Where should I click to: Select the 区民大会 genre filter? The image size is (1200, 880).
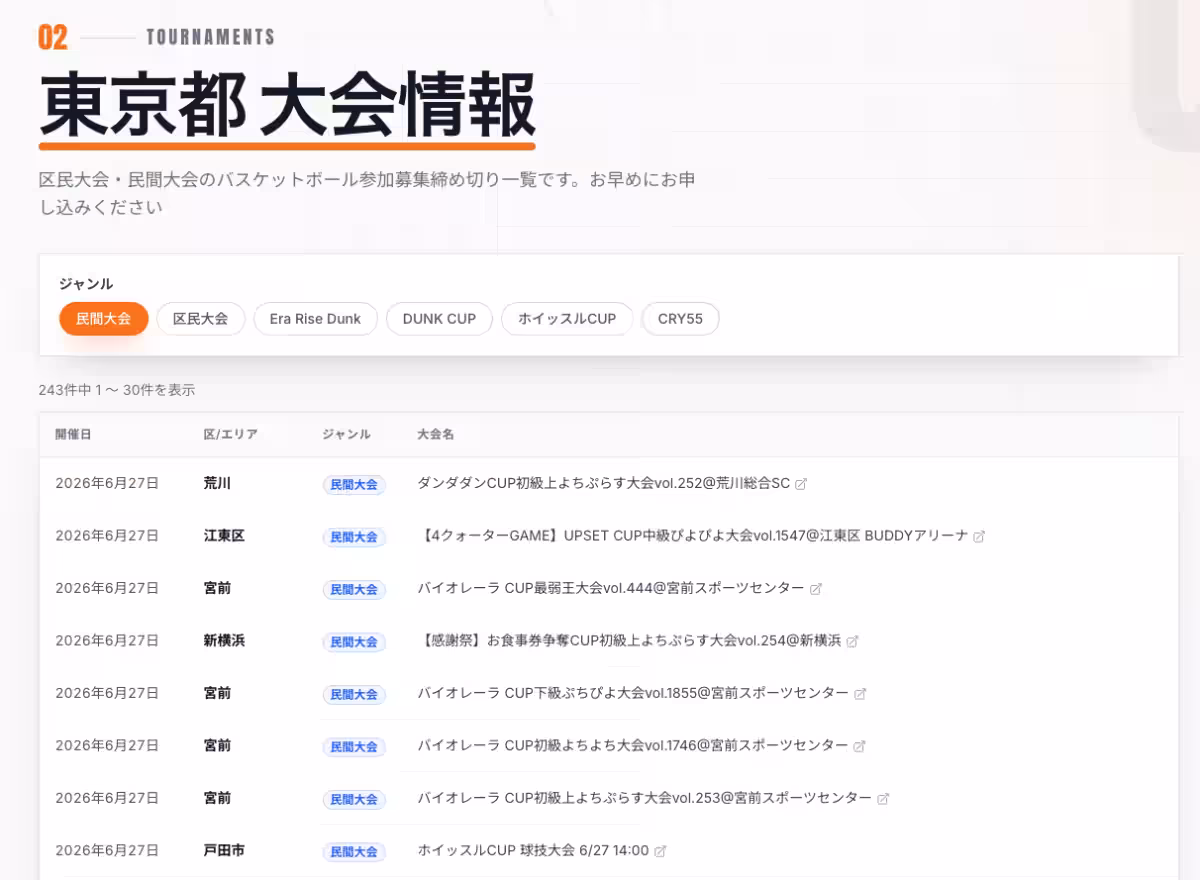201,319
